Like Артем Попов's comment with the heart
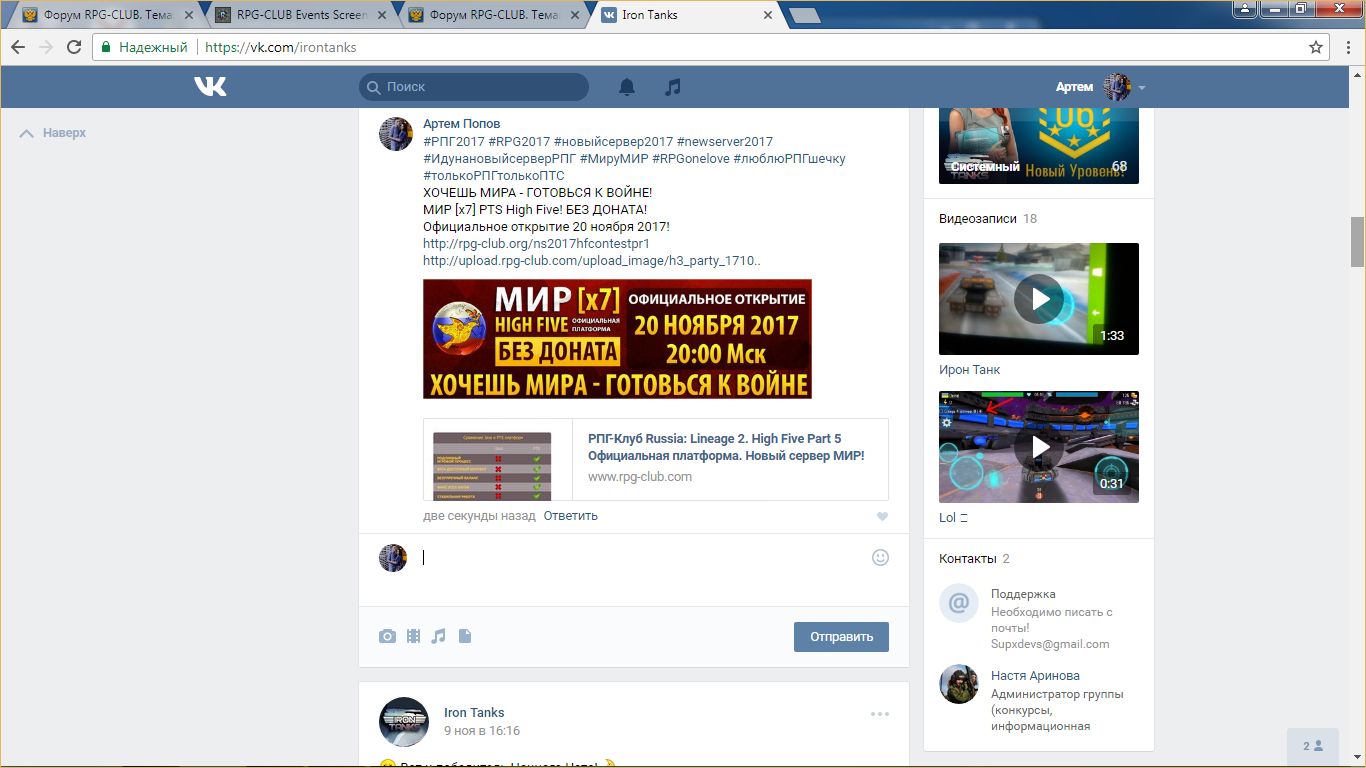 (882, 517)
